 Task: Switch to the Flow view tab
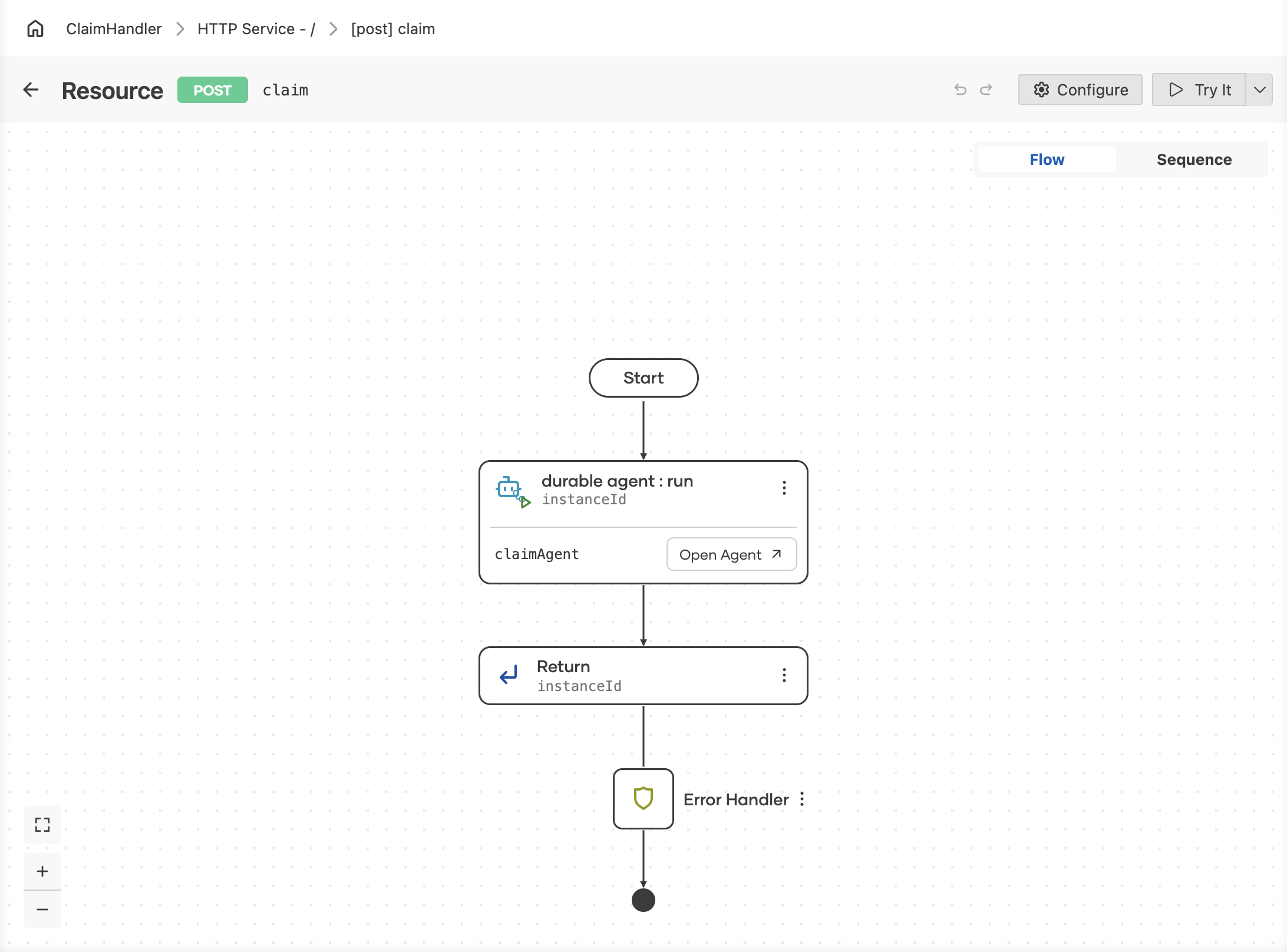point(1047,160)
